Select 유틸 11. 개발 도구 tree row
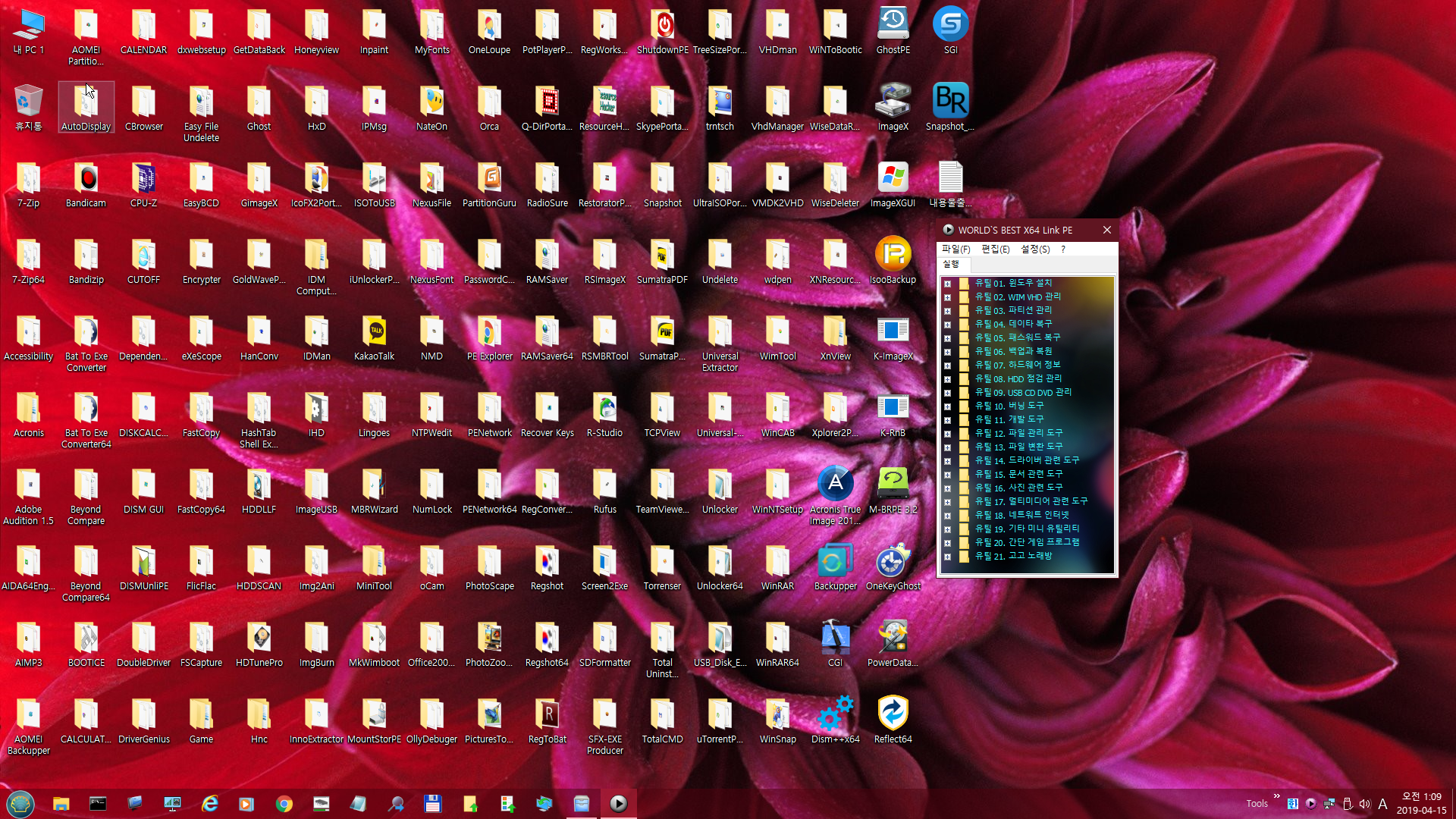Image resolution: width=1456 pixels, height=819 pixels. point(1009,419)
